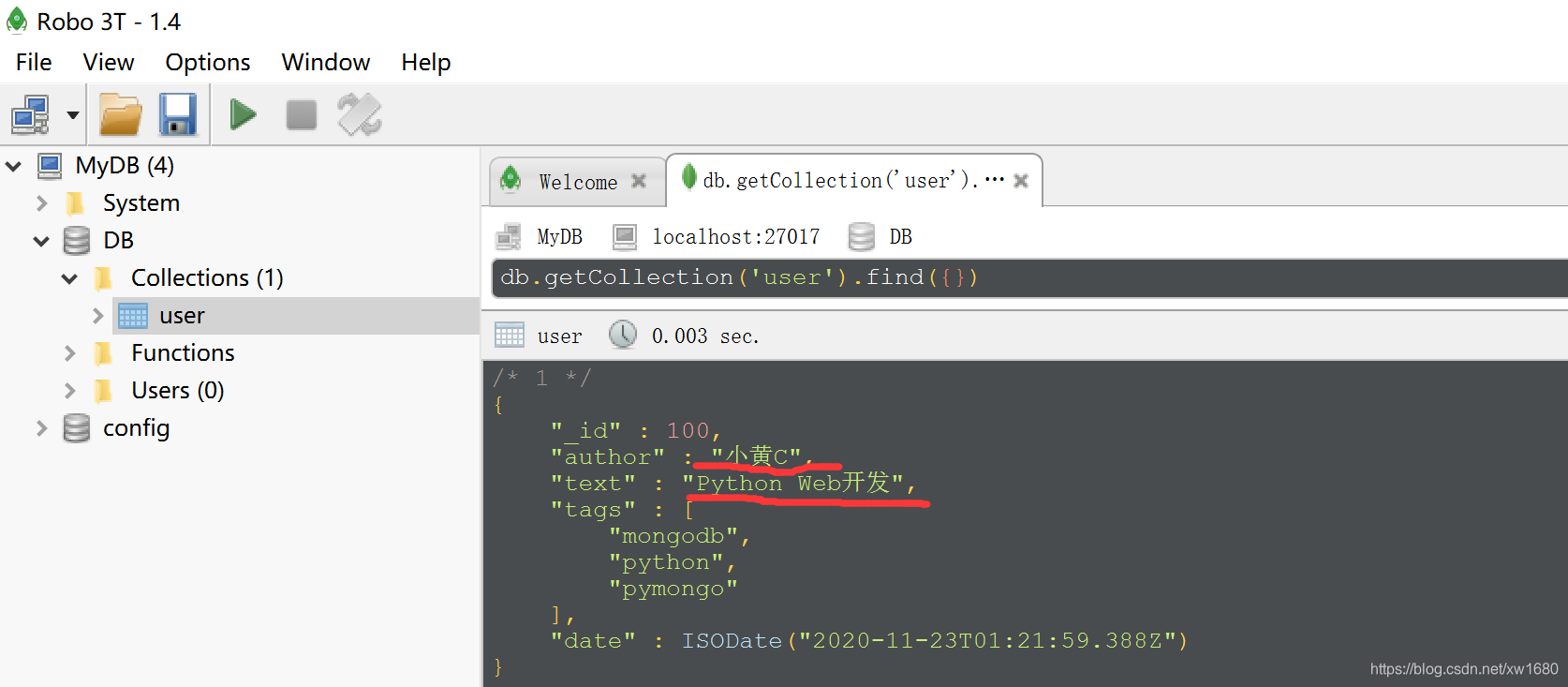Expand the Functions folder

click(69, 353)
